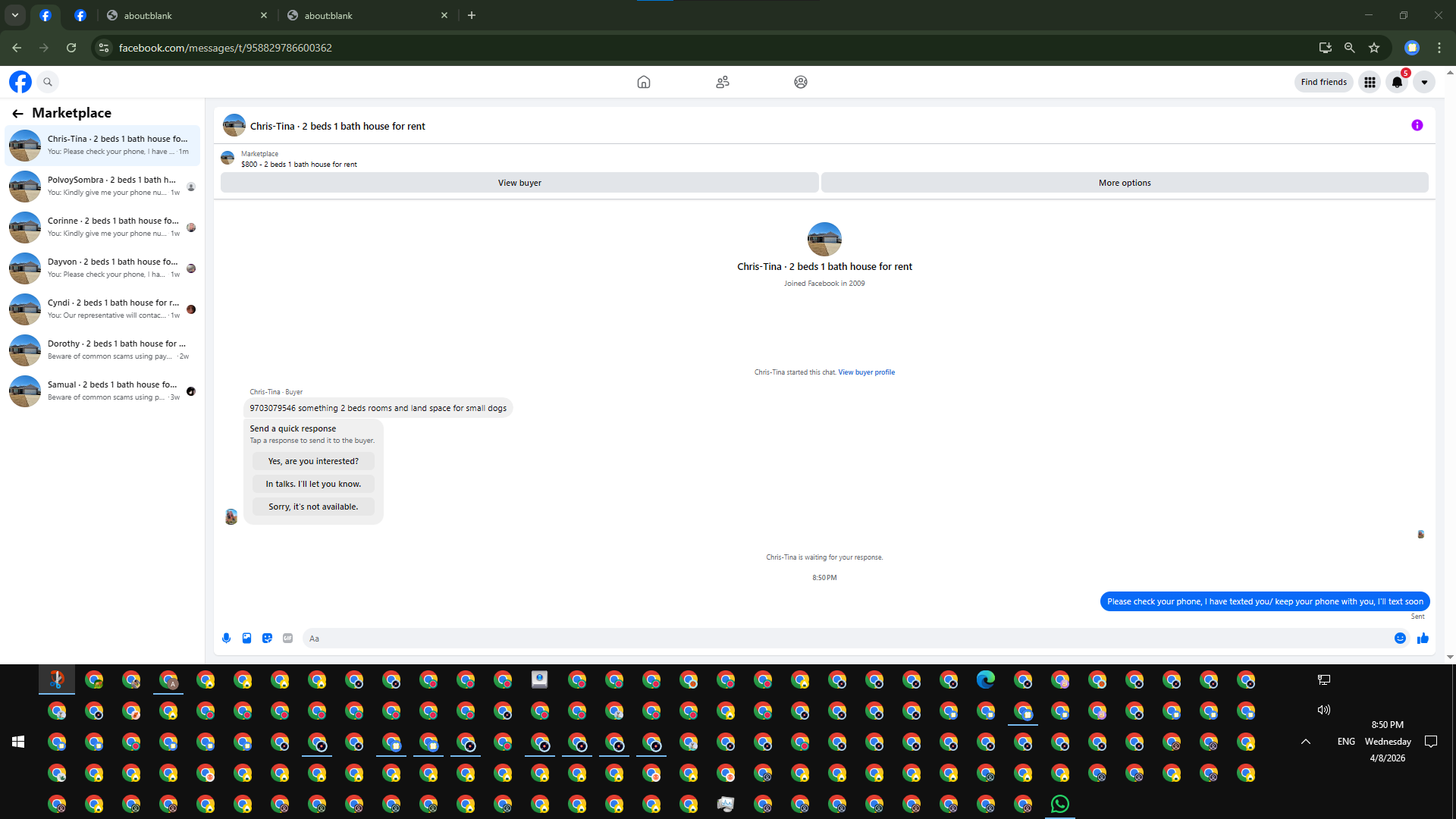Go back using Marketplace back arrow
This screenshot has height=819, width=1456.
pos(17,113)
